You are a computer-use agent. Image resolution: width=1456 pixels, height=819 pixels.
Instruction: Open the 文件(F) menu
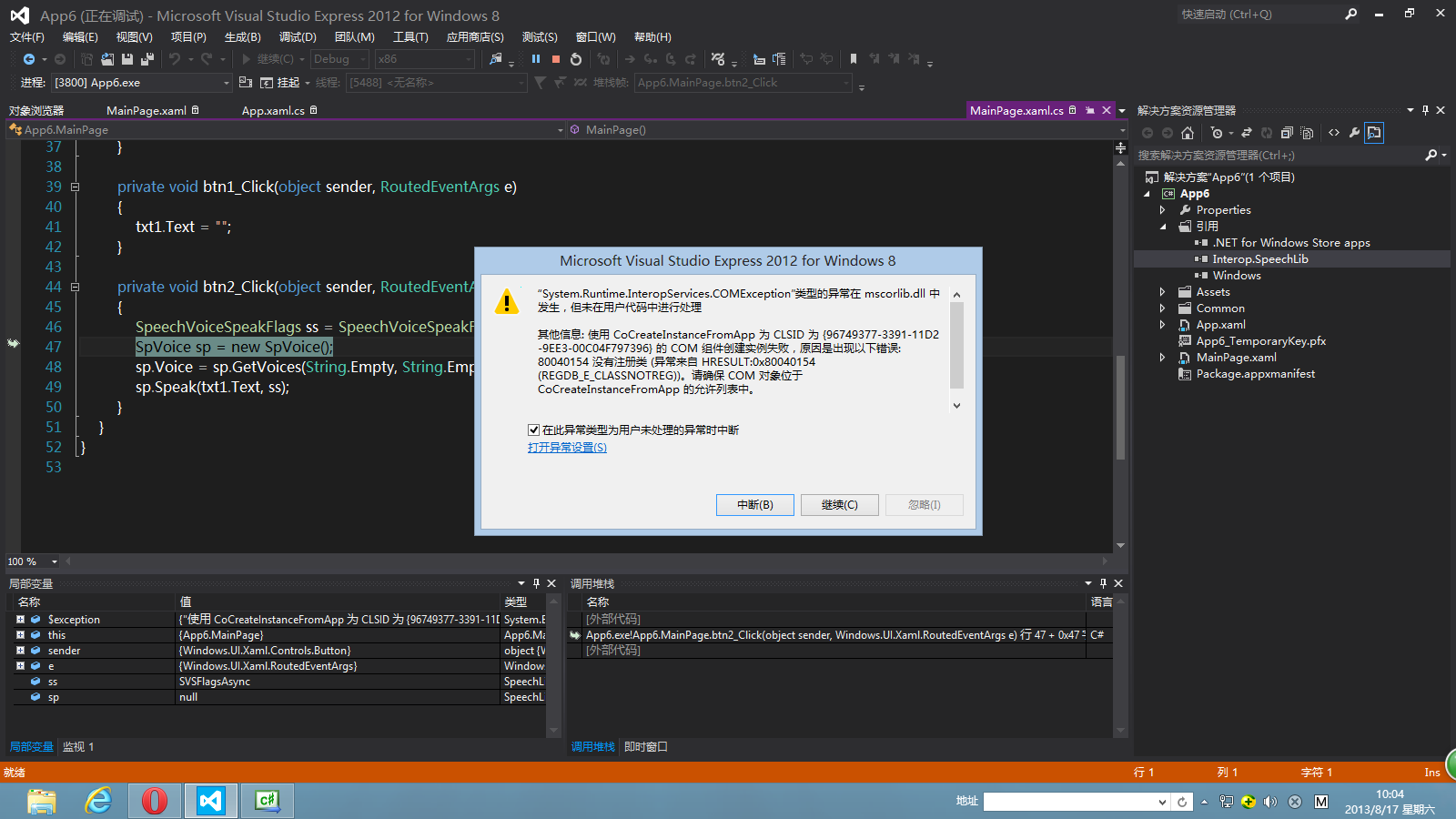coord(26,37)
